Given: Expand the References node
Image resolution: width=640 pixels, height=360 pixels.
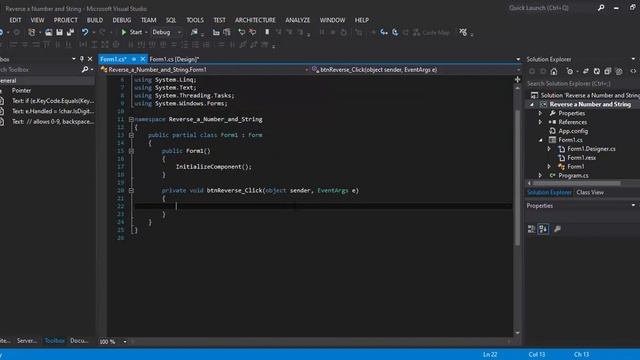Looking at the screenshot, I should click(x=540, y=122).
